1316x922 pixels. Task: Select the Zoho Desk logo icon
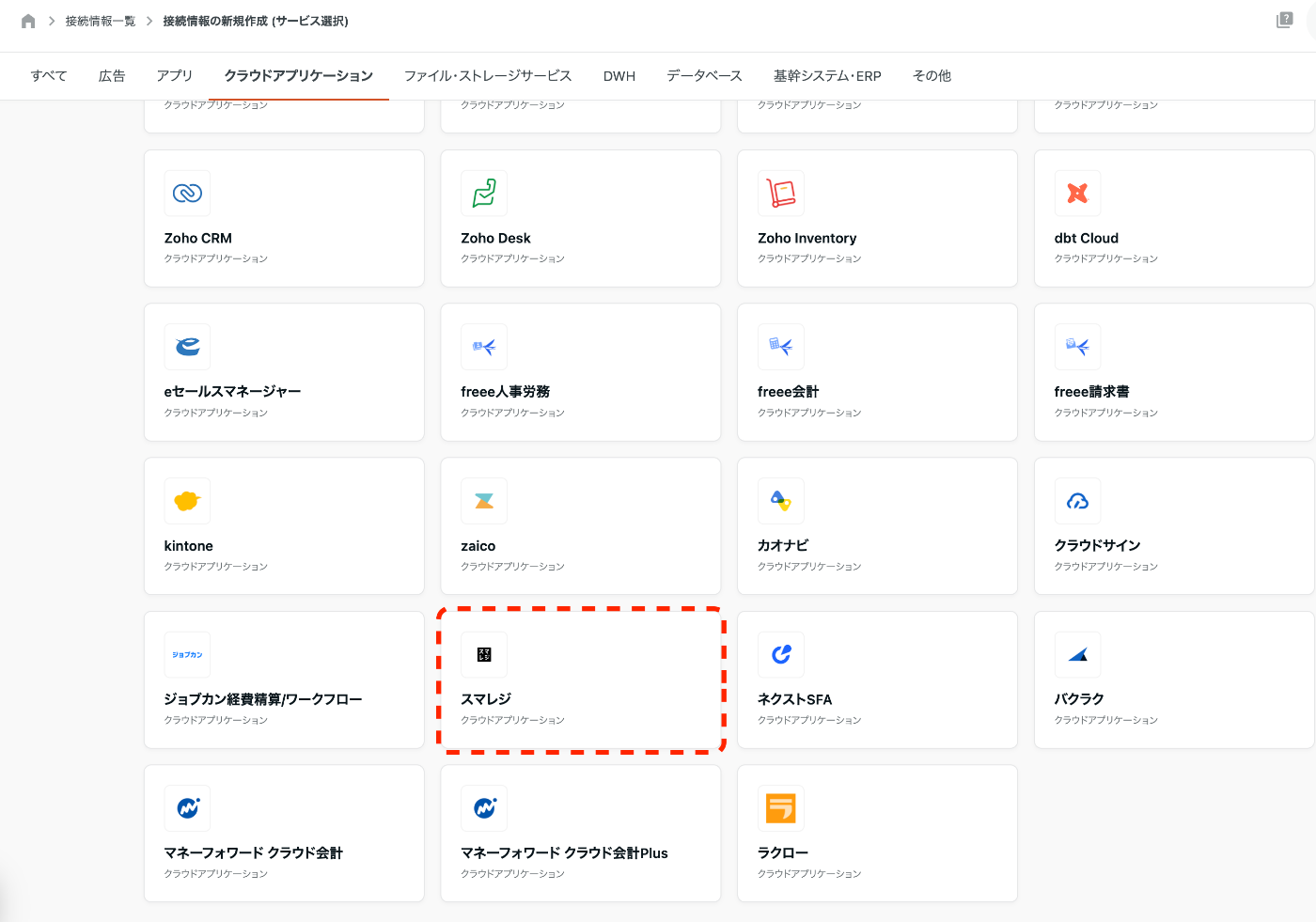(484, 194)
